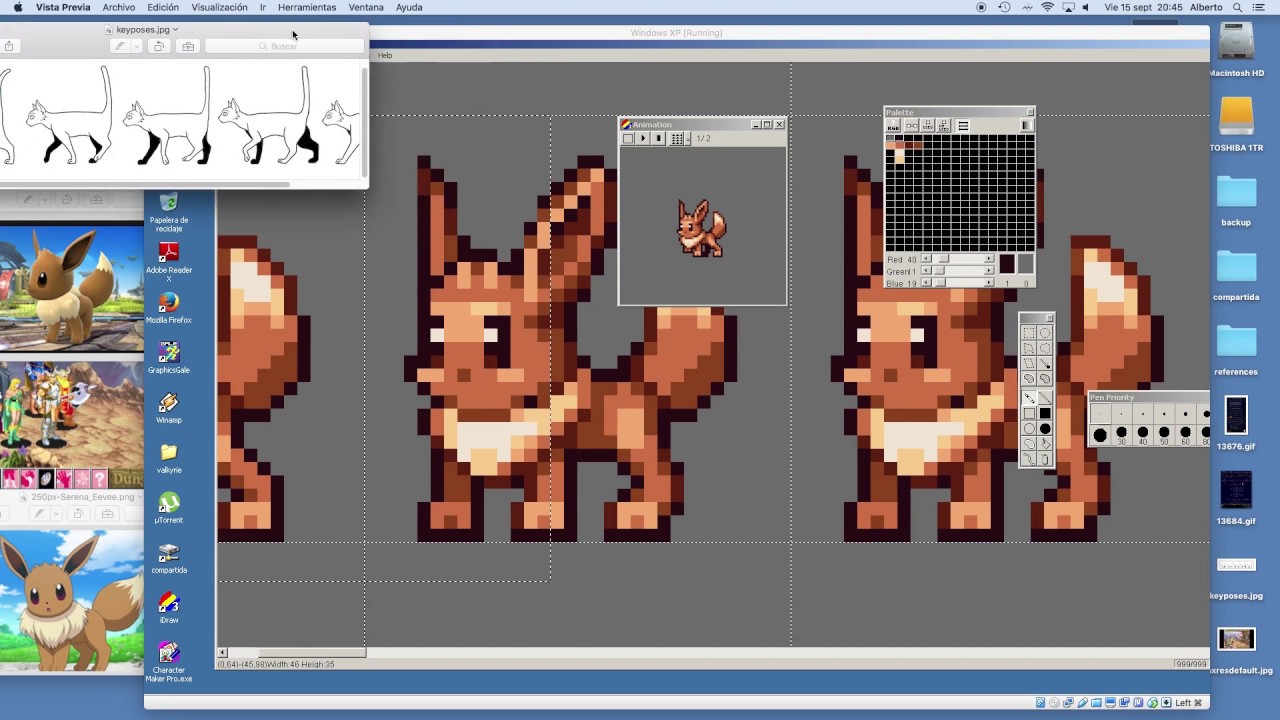
Task: Click the frame grid icon in Animation window
Action: pyautogui.click(x=677, y=138)
